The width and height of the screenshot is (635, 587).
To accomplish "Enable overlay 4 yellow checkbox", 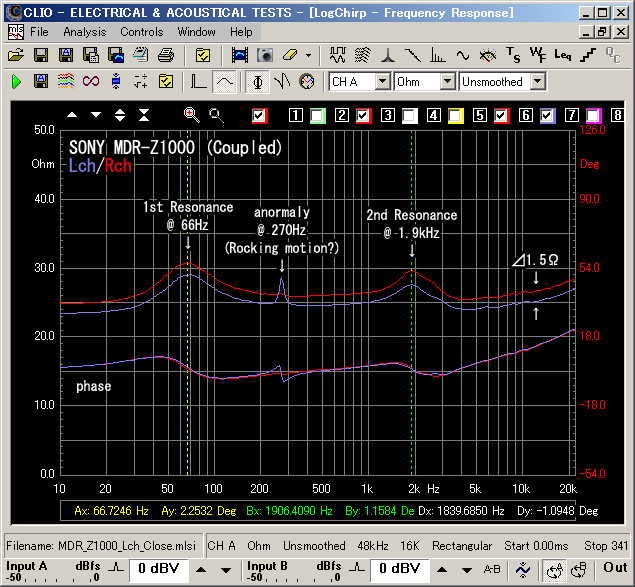I will pyautogui.click(x=456, y=116).
